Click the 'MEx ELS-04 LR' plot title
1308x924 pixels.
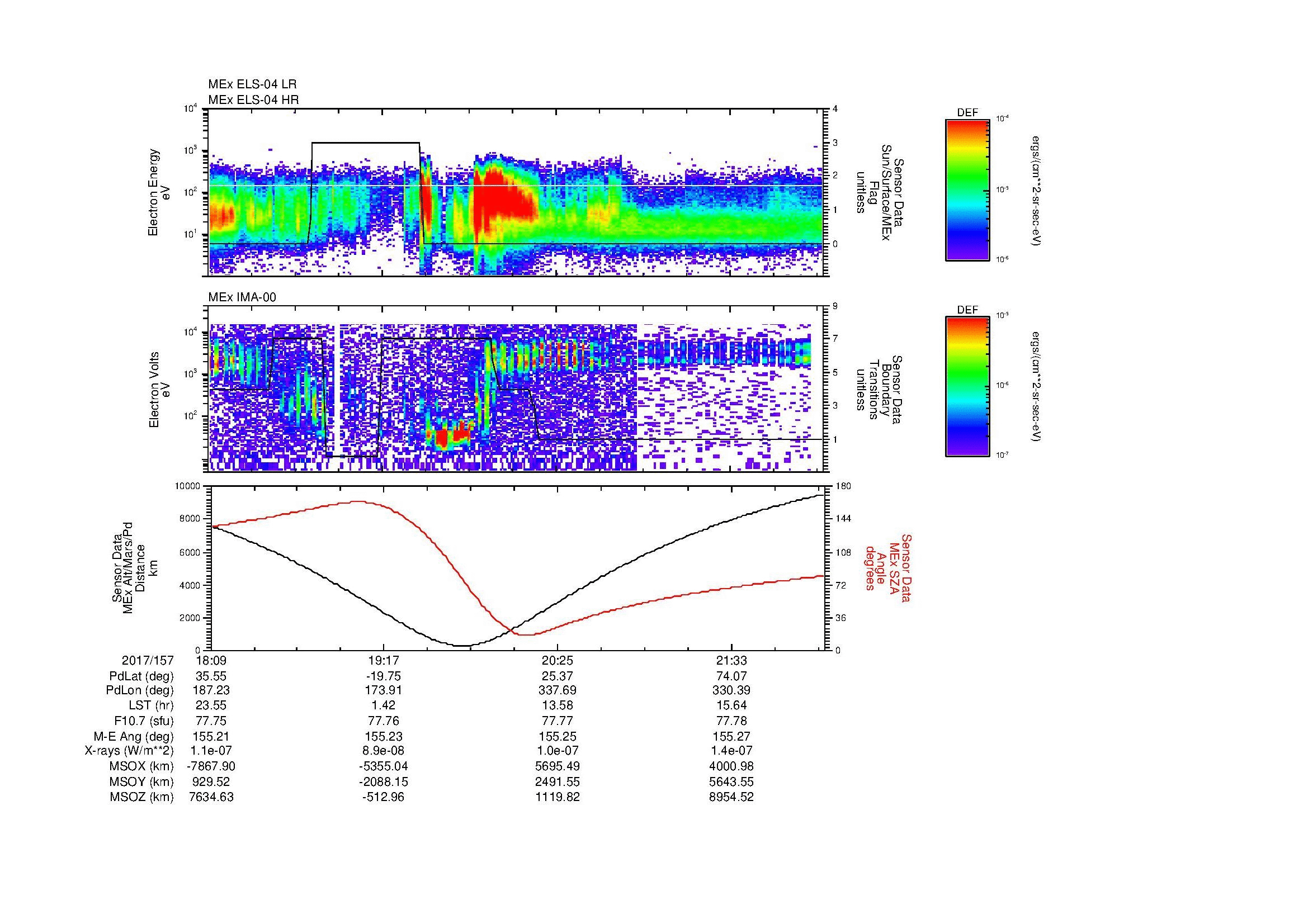(252, 84)
